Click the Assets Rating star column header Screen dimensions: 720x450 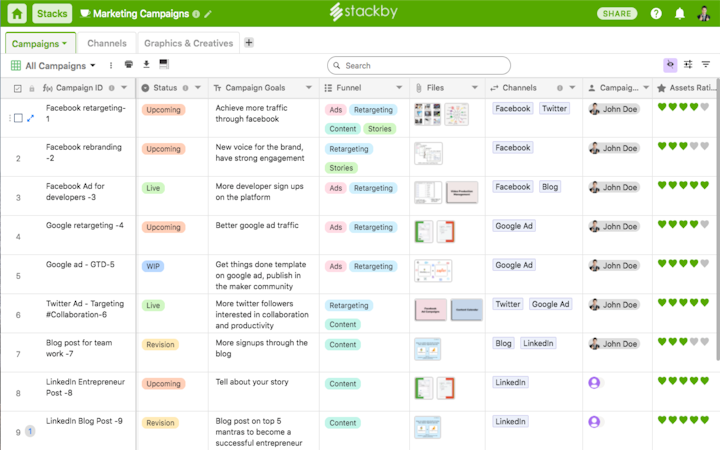pos(686,88)
